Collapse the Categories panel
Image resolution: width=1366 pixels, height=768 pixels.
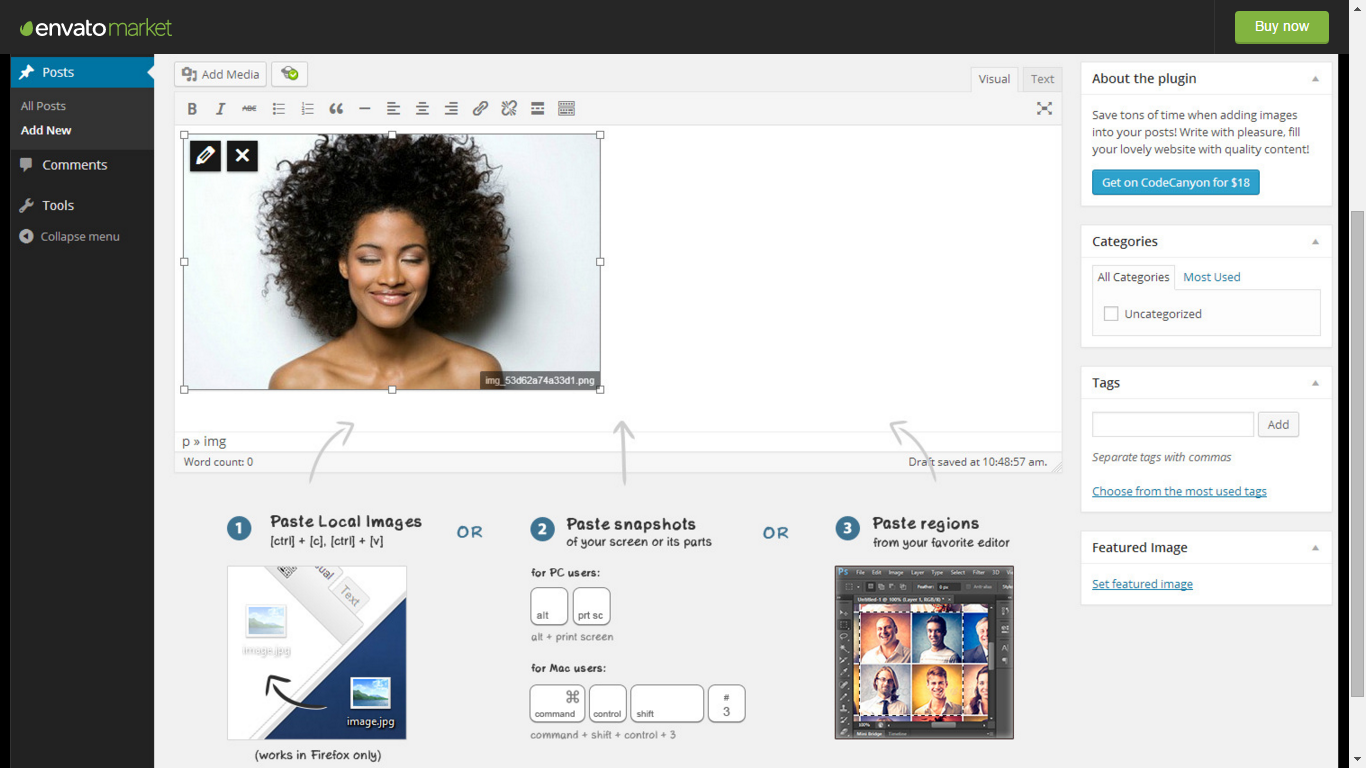click(1315, 242)
